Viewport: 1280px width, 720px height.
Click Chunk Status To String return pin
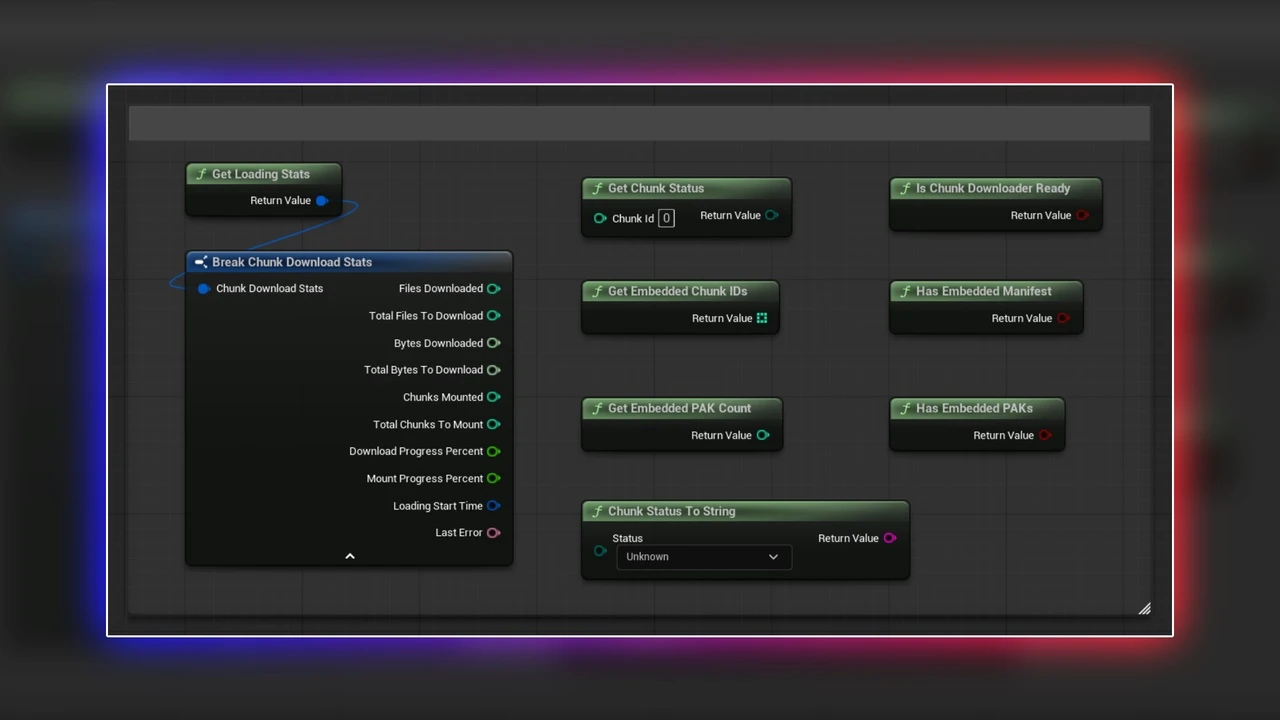pyautogui.click(x=889, y=538)
